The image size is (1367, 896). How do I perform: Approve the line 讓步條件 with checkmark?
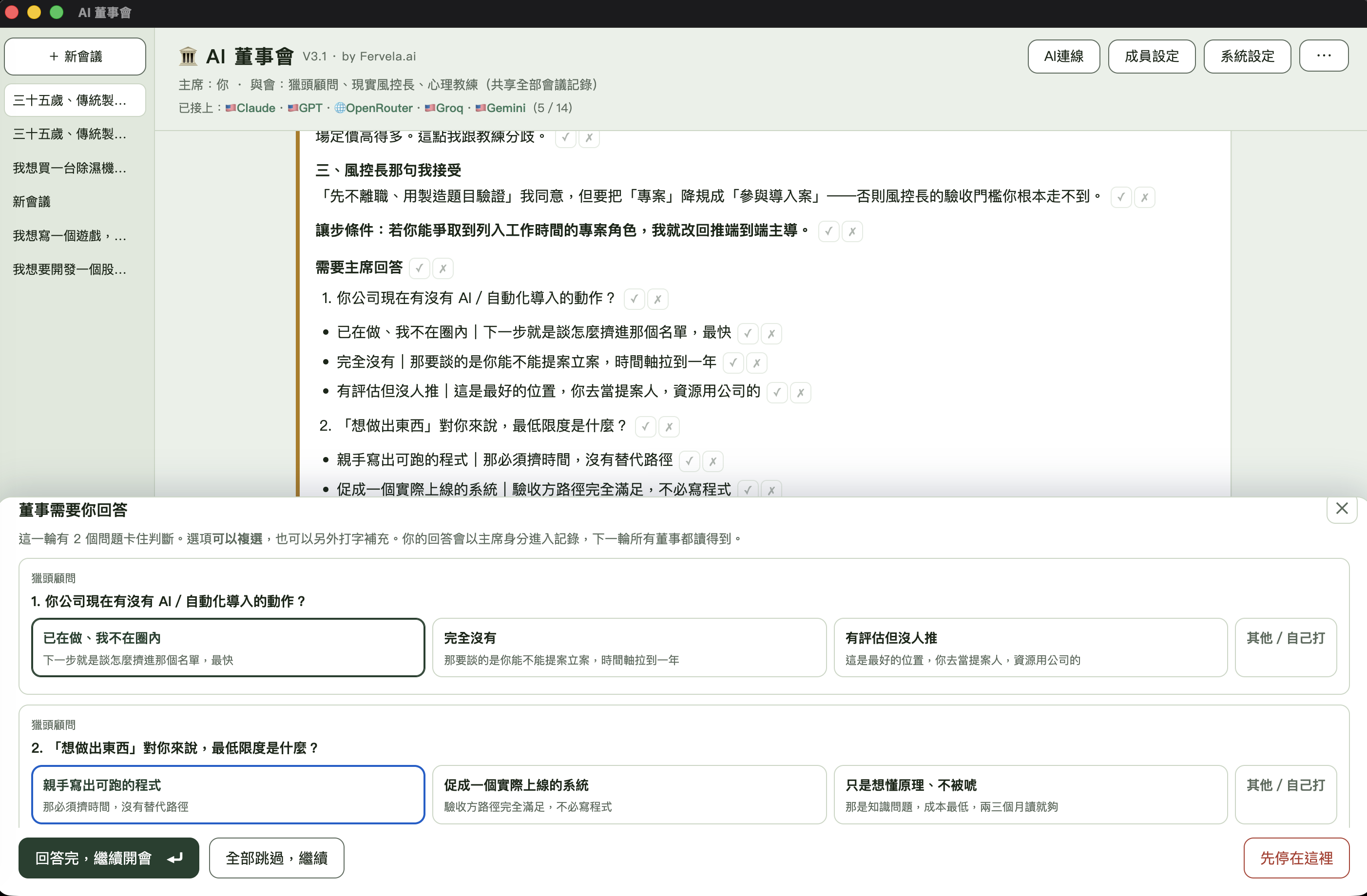(x=828, y=231)
